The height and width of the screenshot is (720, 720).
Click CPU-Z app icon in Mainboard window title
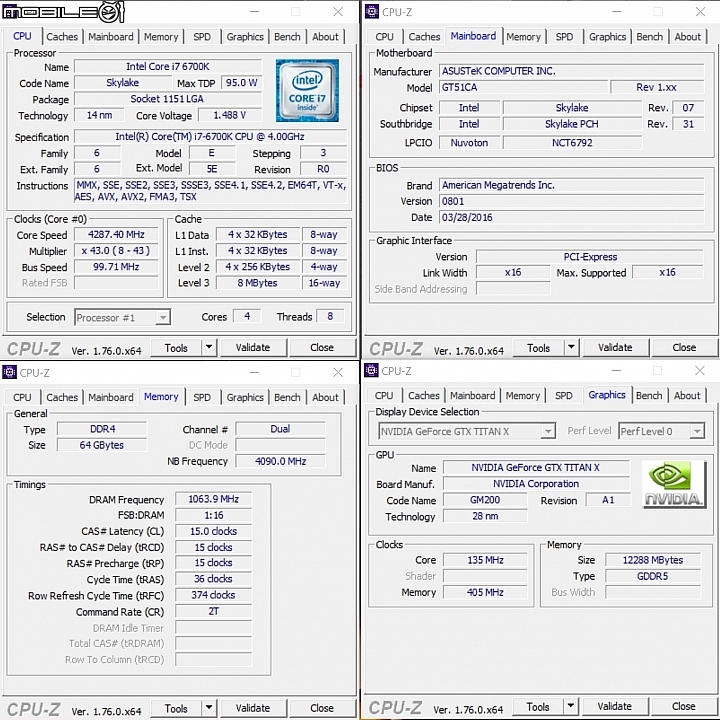(x=371, y=11)
